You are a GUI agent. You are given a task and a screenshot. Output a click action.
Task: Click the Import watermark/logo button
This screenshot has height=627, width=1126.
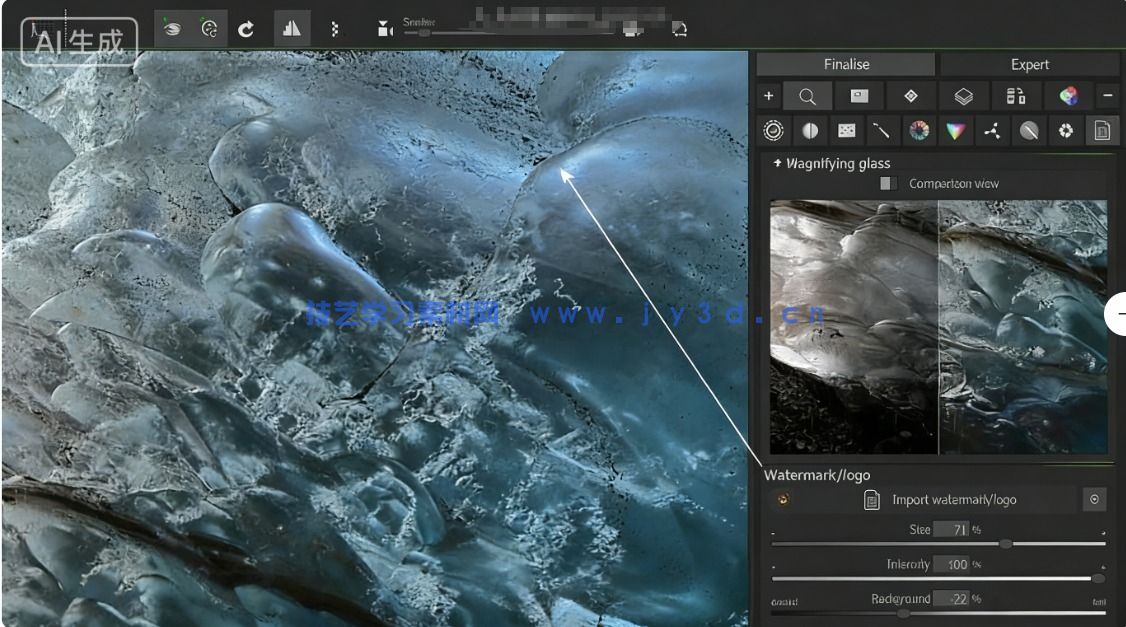tap(940, 500)
